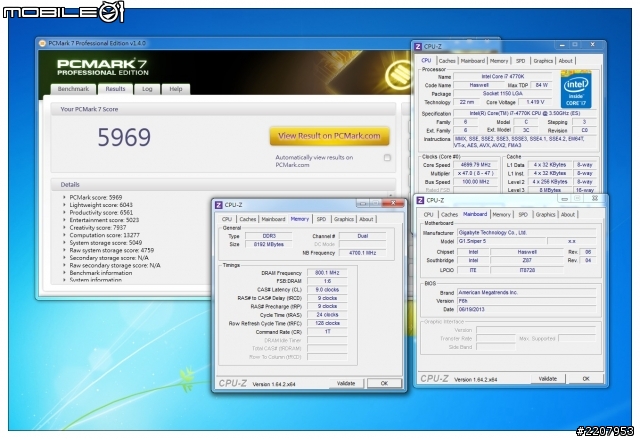This screenshot has height=439, width=640.
Task: Open Graphics tab in top CPU-Z window
Action: 543,61
